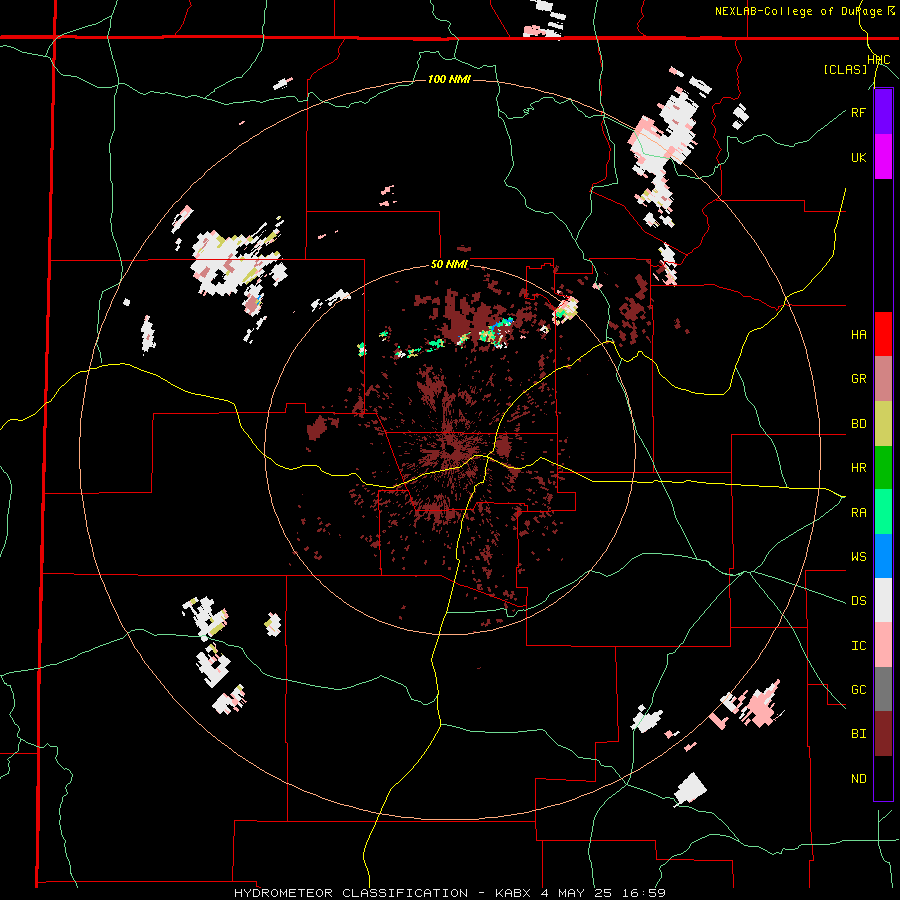Viewport: 900px width, 900px height.
Task: Select the olive-yellow BD legend swatch
Action: pyautogui.click(x=883, y=424)
